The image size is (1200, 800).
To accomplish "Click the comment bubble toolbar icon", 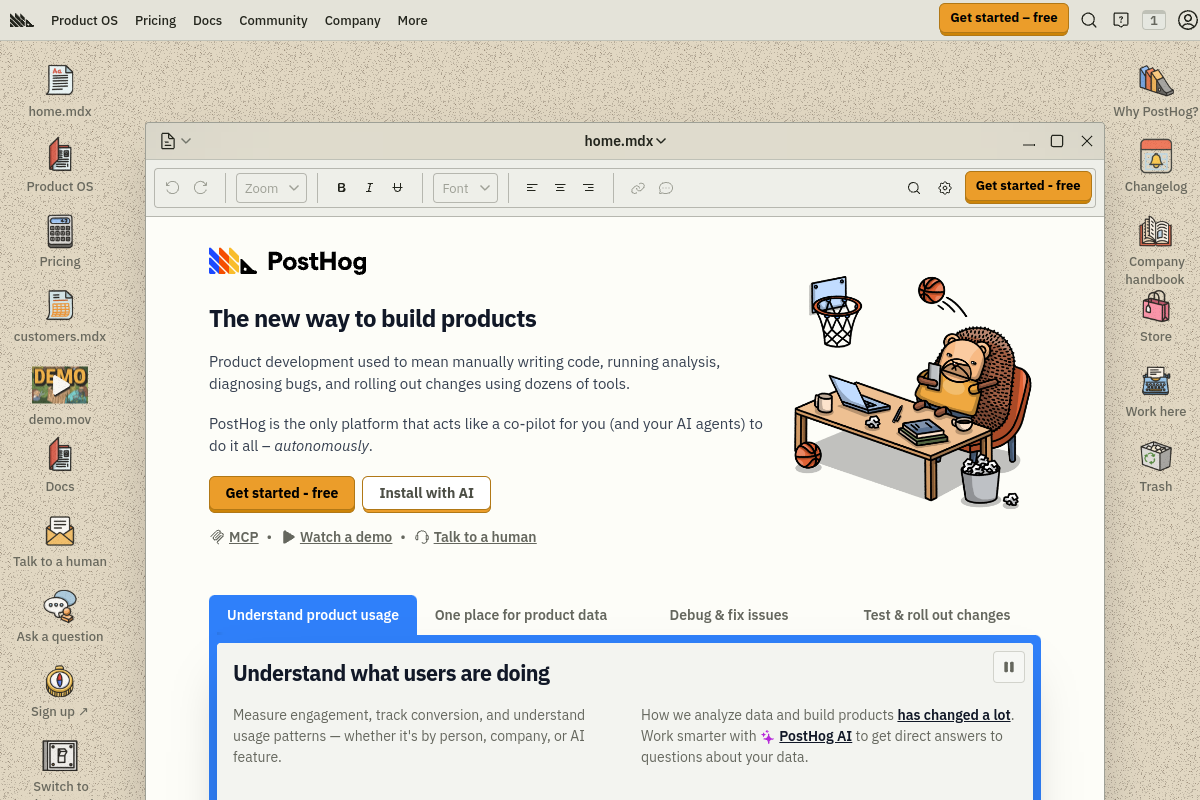I will [666, 188].
